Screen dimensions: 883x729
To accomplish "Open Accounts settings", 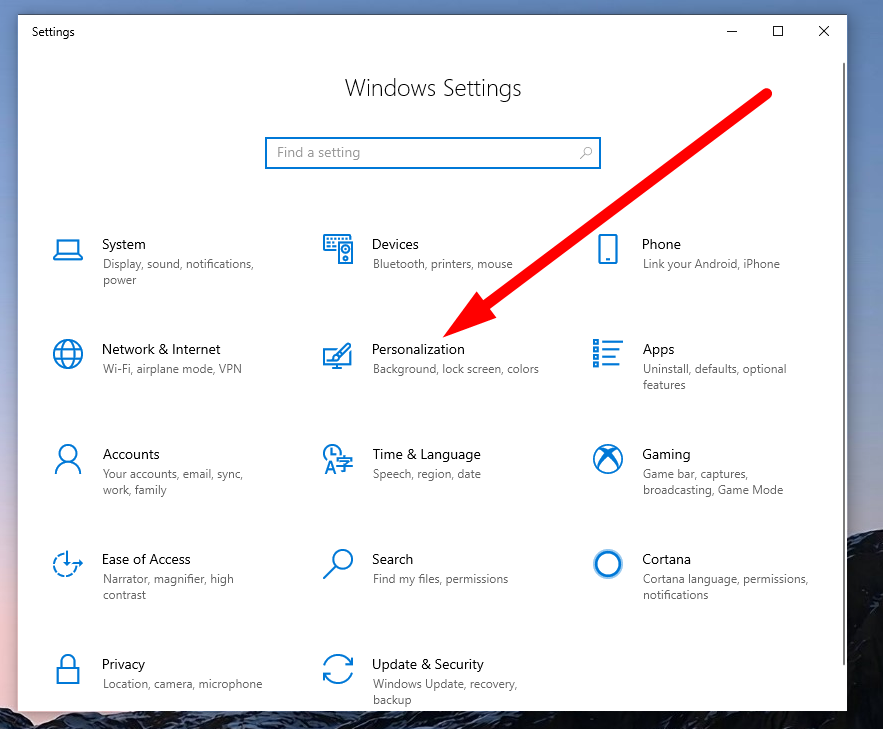I will tap(131, 454).
